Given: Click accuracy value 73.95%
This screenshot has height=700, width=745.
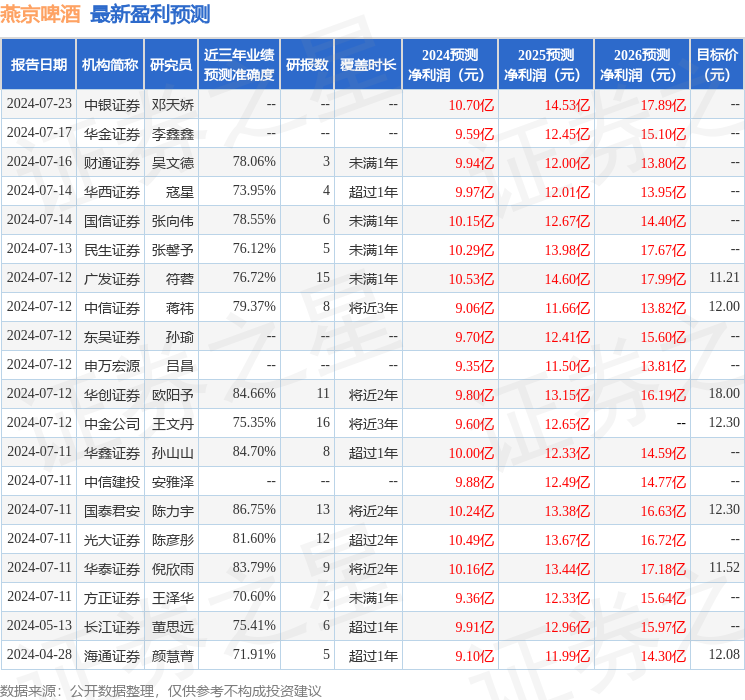Looking at the screenshot, I should tap(254, 191).
